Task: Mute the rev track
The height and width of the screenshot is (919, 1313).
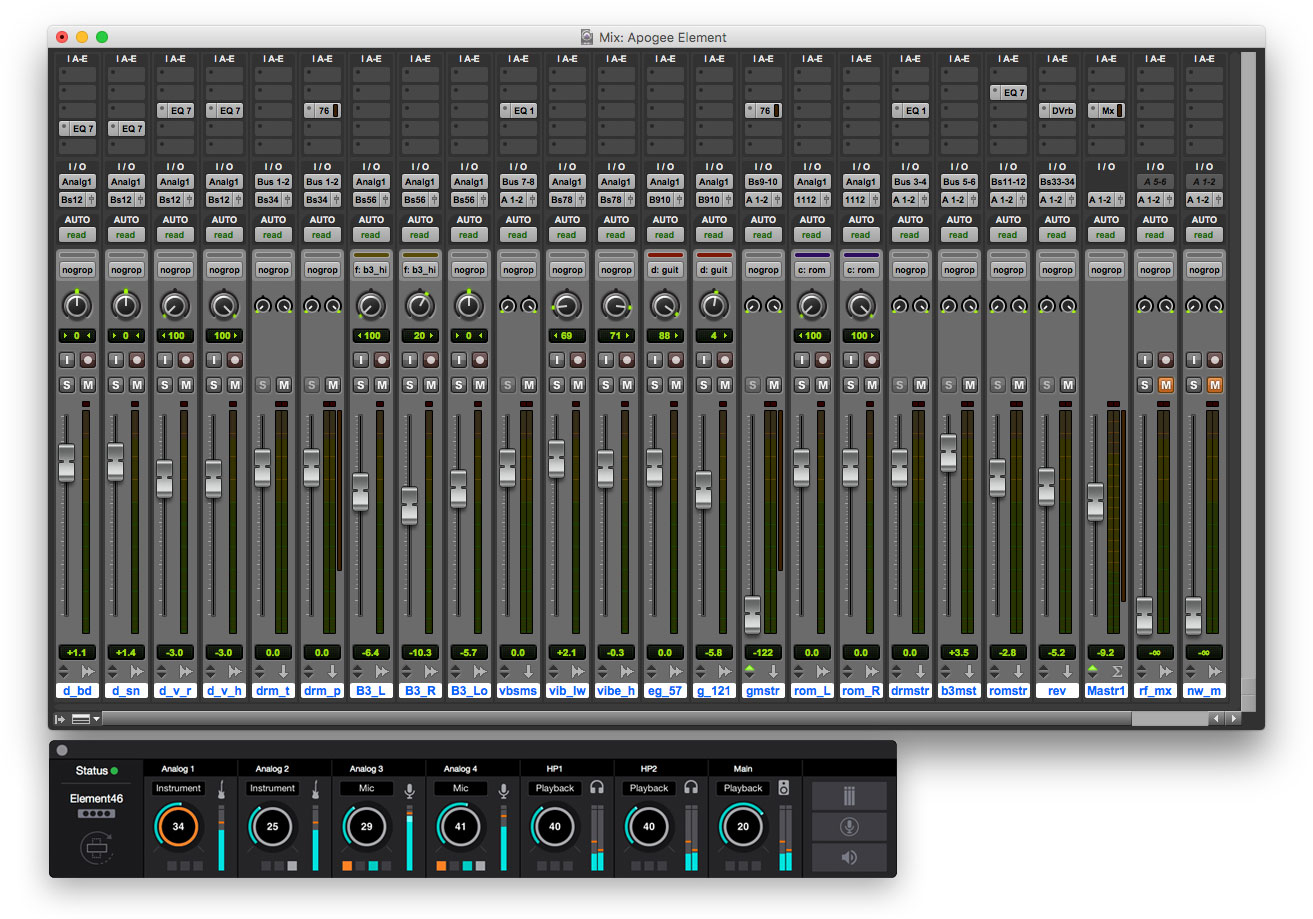Action: pyautogui.click(x=1068, y=385)
